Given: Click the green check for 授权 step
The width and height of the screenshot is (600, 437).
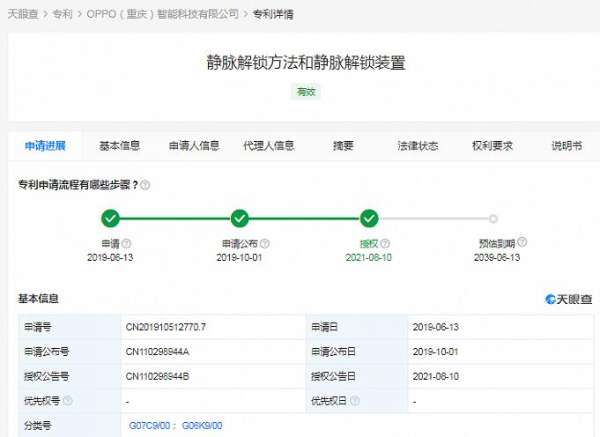Looking at the screenshot, I should (x=369, y=218).
